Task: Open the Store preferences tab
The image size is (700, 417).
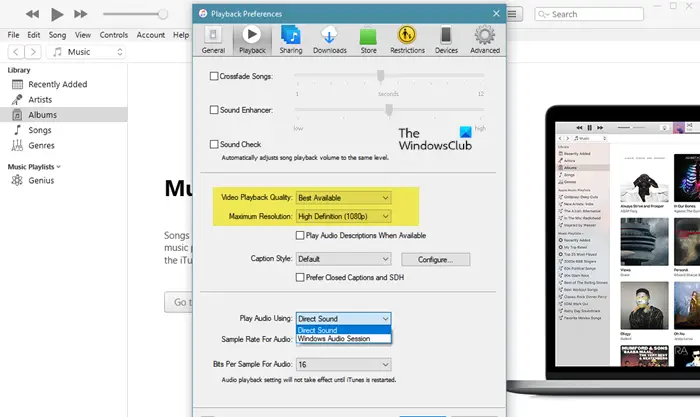Action: click(x=368, y=40)
